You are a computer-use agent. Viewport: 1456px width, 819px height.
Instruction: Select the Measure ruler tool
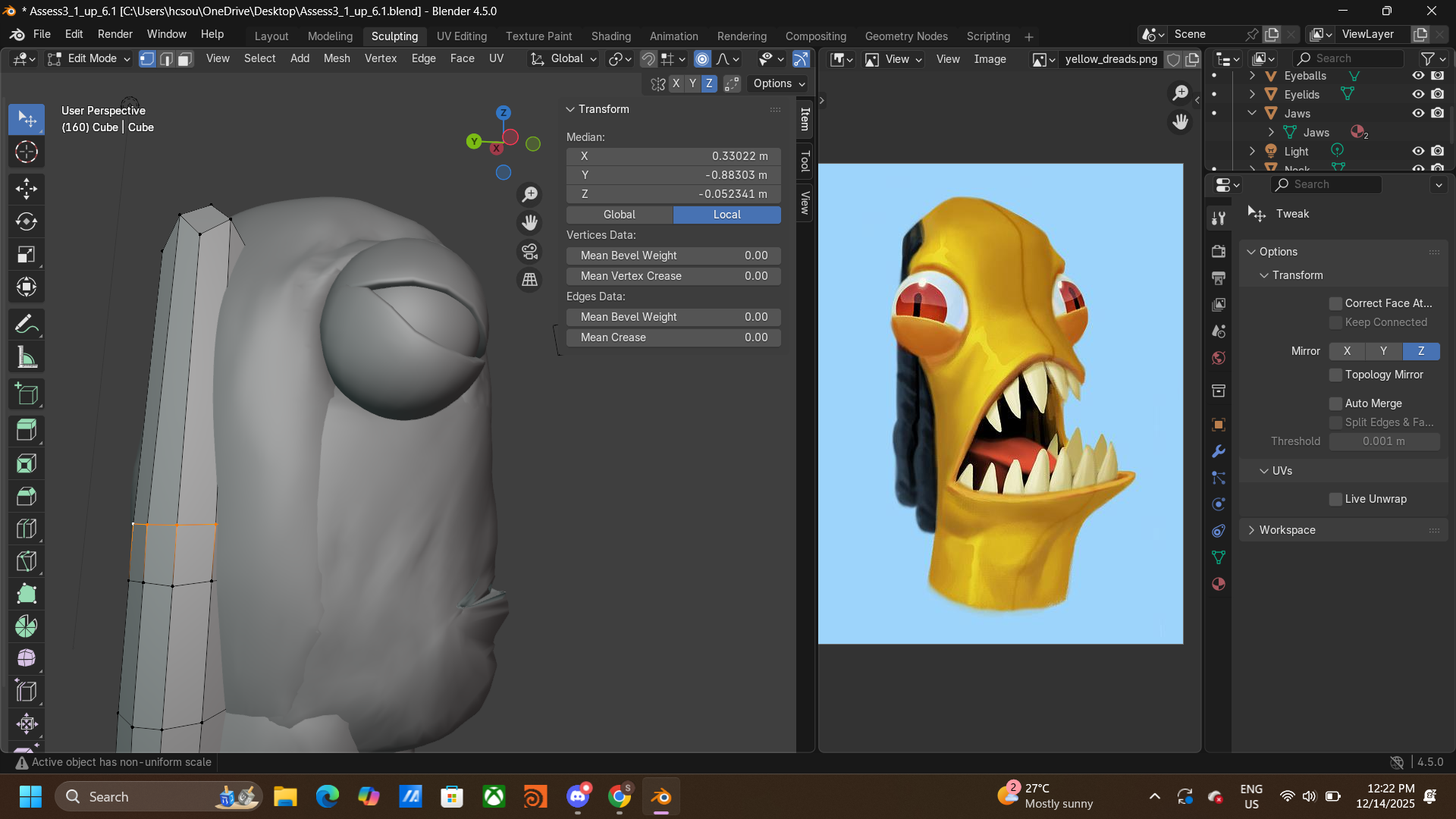[x=27, y=357]
